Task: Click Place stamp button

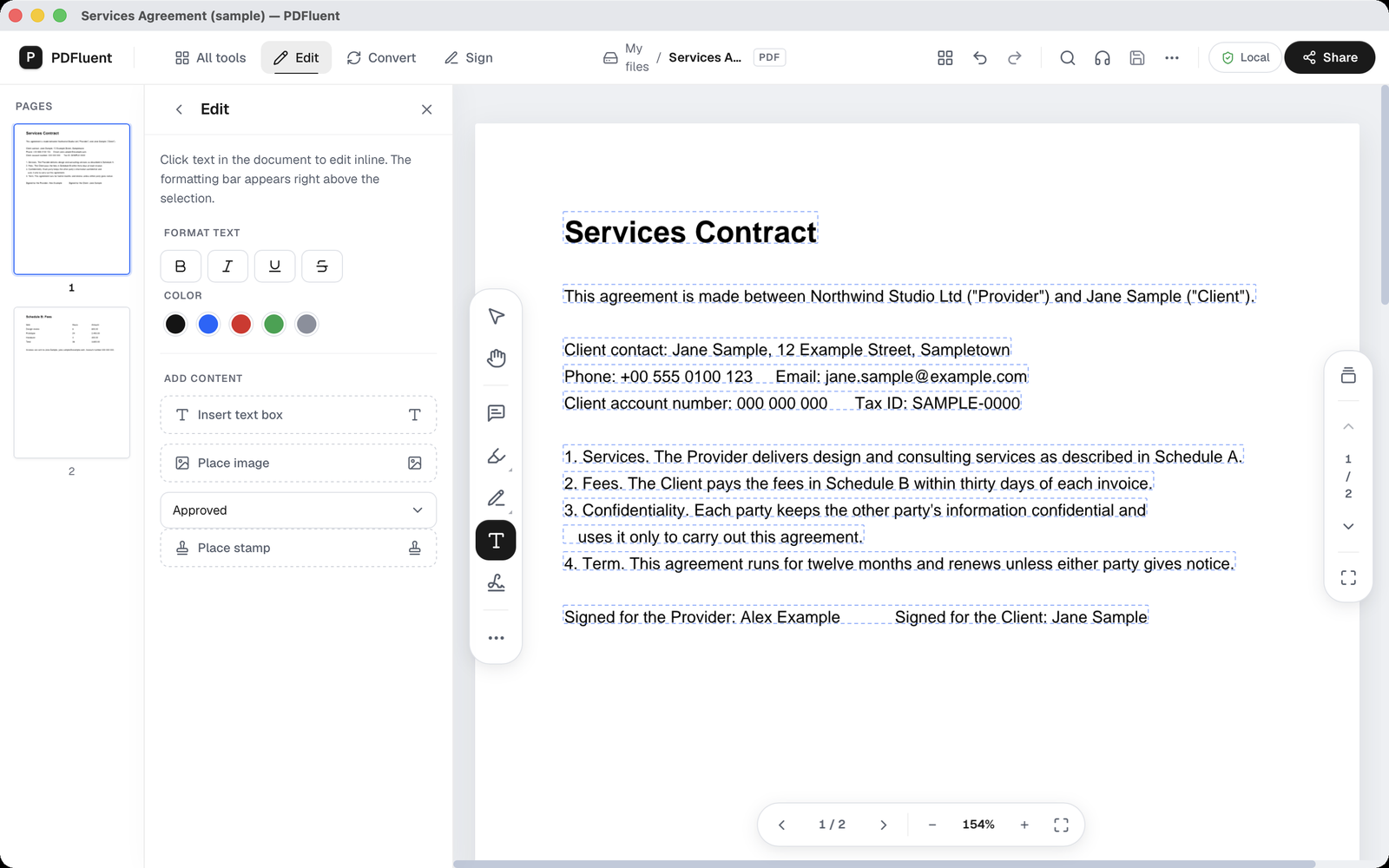Action: pos(298,548)
